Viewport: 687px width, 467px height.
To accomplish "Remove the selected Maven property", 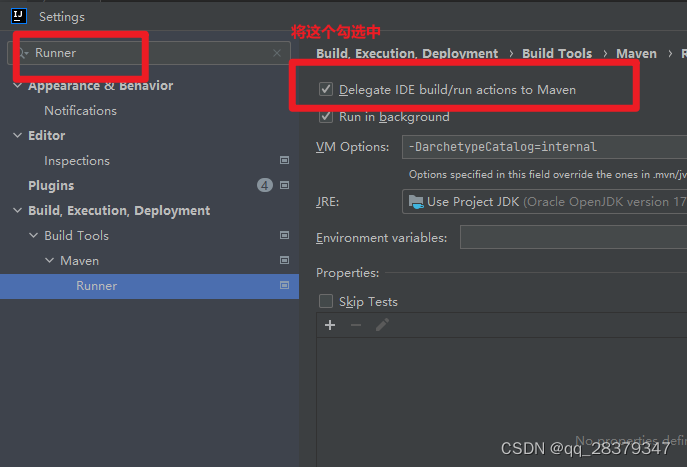I will click(356, 325).
